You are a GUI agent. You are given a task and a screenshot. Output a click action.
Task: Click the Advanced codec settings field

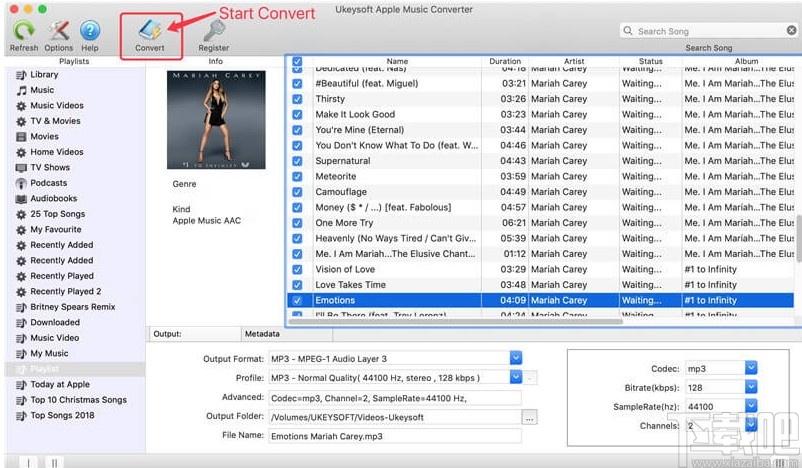(x=395, y=398)
